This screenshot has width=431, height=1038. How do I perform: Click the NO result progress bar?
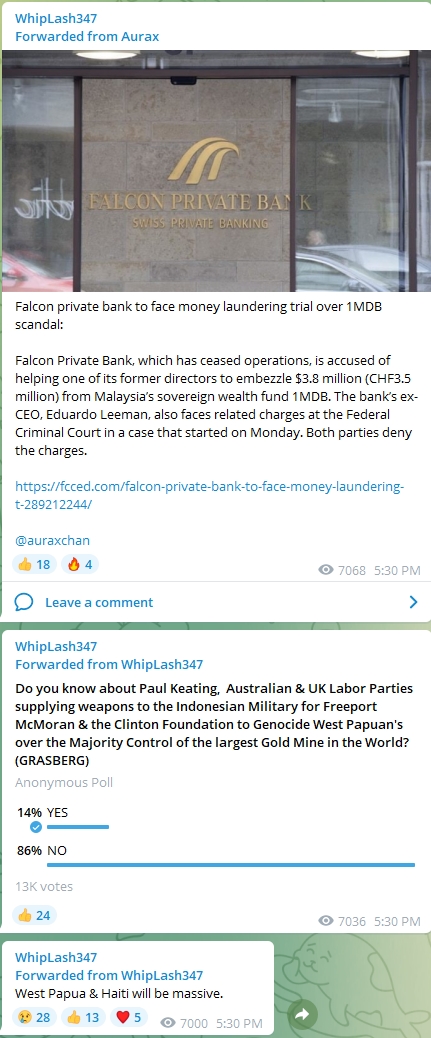pyautogui.click(x=231, y=865)
